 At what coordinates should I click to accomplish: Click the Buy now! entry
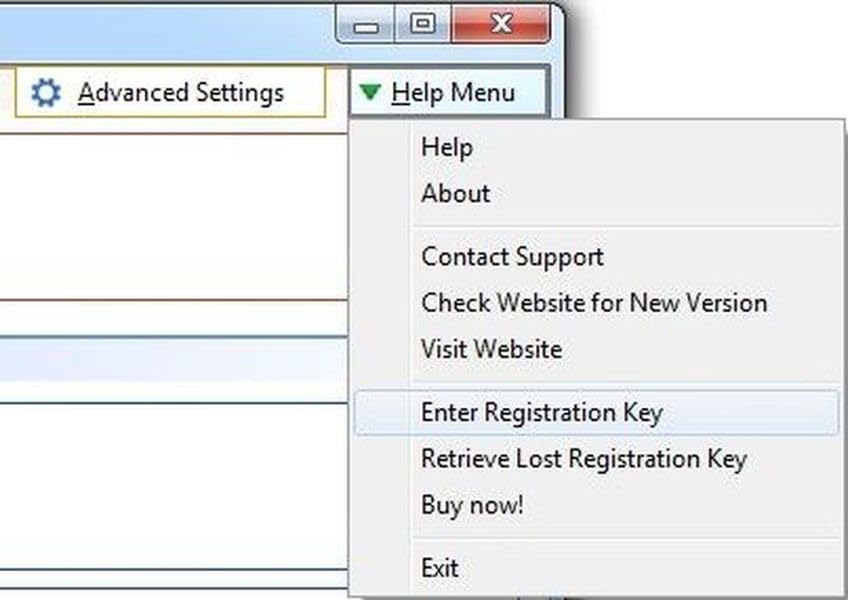click(x=472, y=506)
